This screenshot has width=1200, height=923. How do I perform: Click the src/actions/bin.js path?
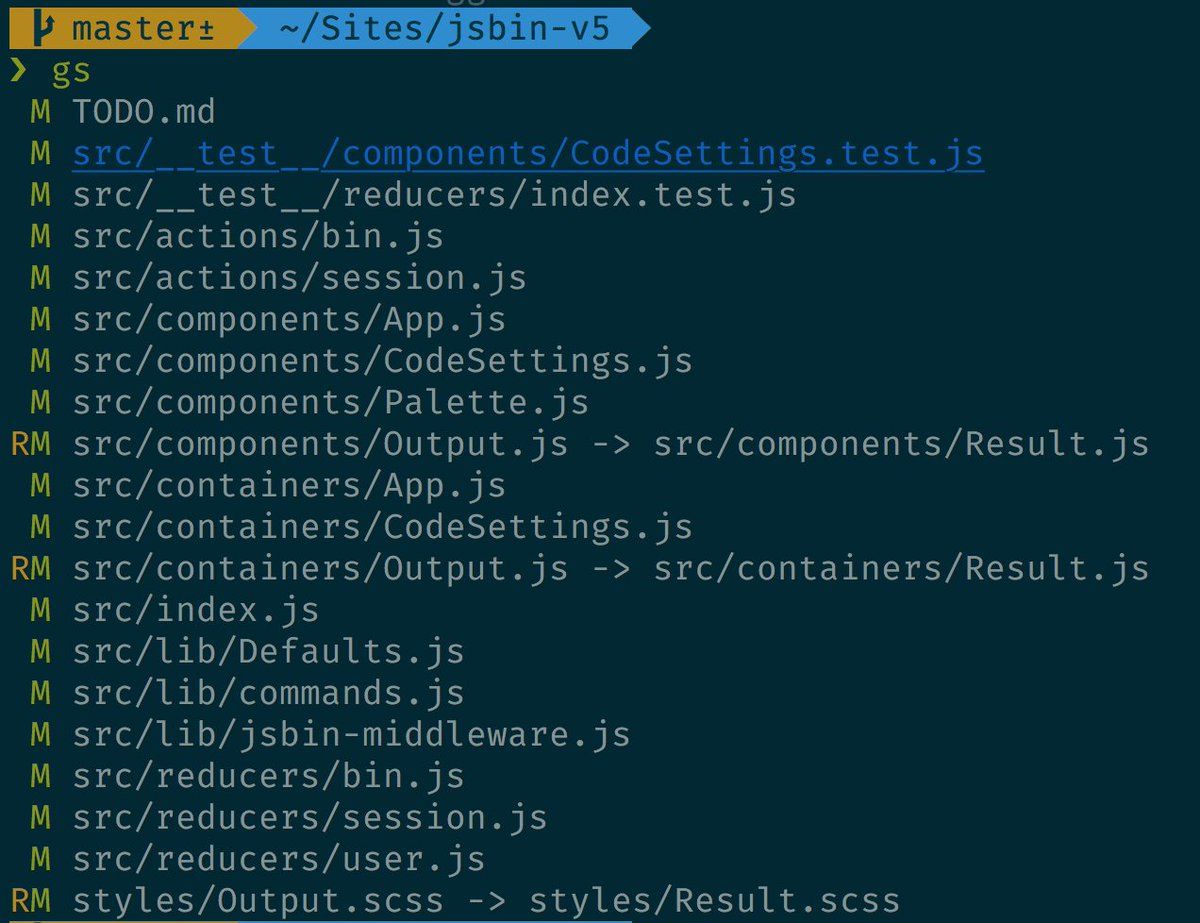258,236
